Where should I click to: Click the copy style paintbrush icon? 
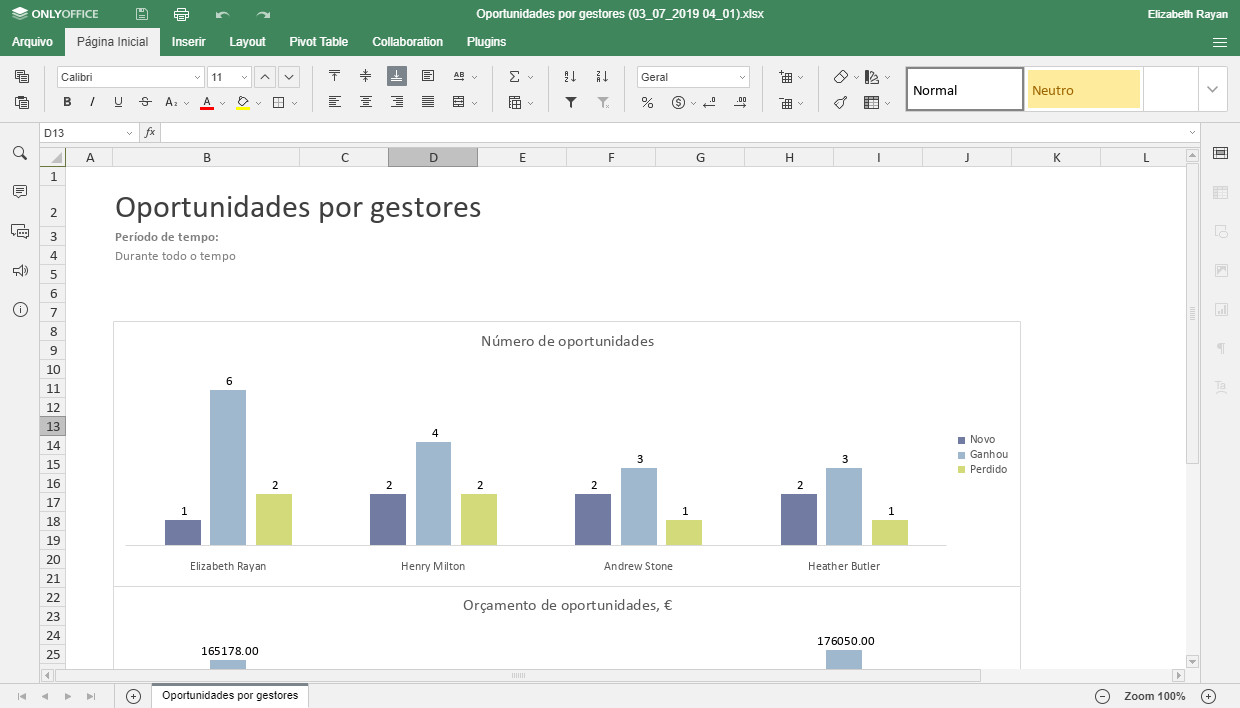[x=841, y=102]
